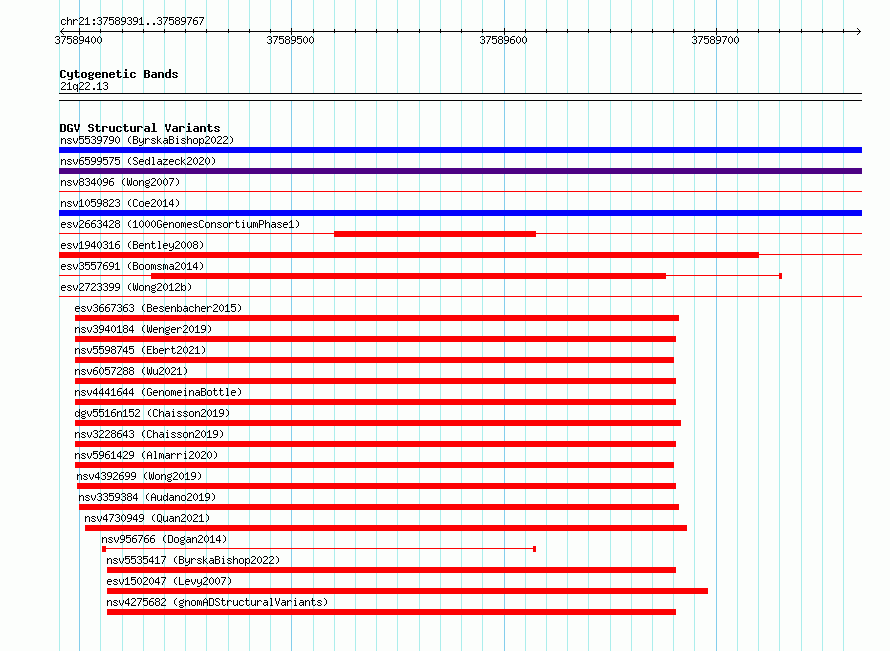Click the nsv3940184 Wenger2019 red bar
This screenshot has width=890, height=651.
[375, 339]
